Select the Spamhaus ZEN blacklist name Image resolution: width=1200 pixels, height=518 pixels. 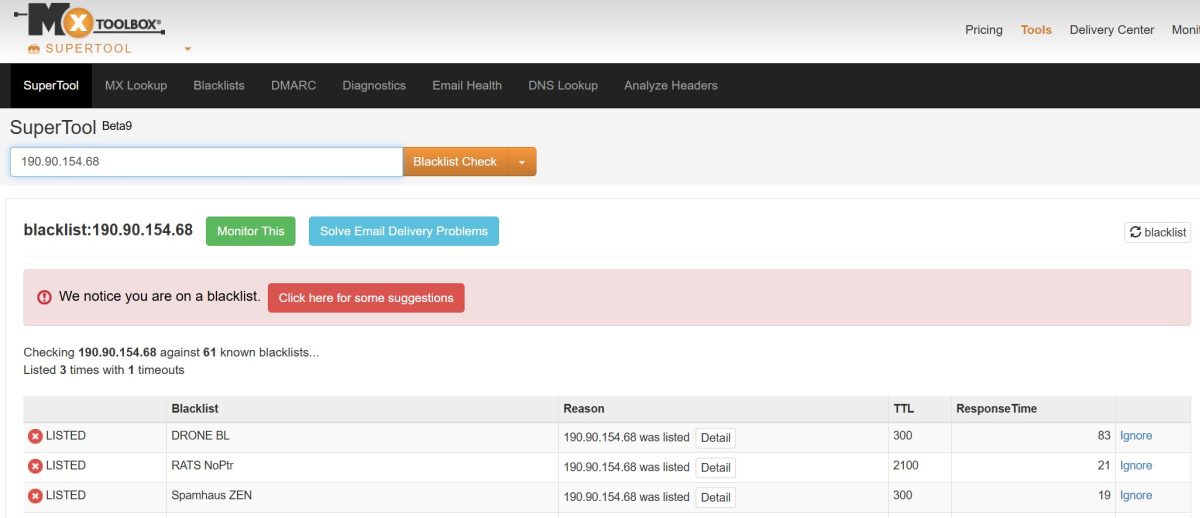tap(213, 496)
